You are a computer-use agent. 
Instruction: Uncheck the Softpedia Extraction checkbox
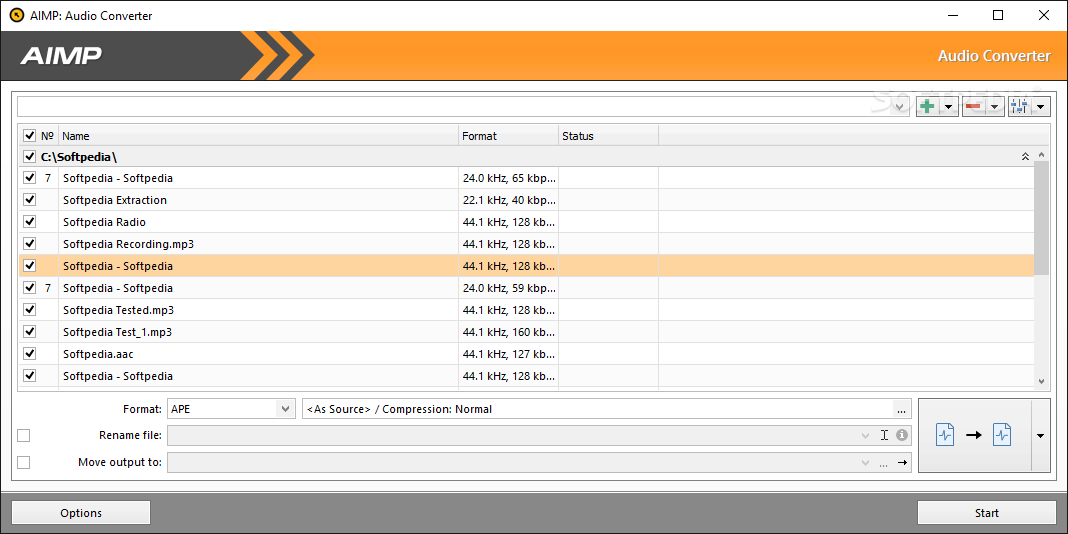(x=29, y=200)
